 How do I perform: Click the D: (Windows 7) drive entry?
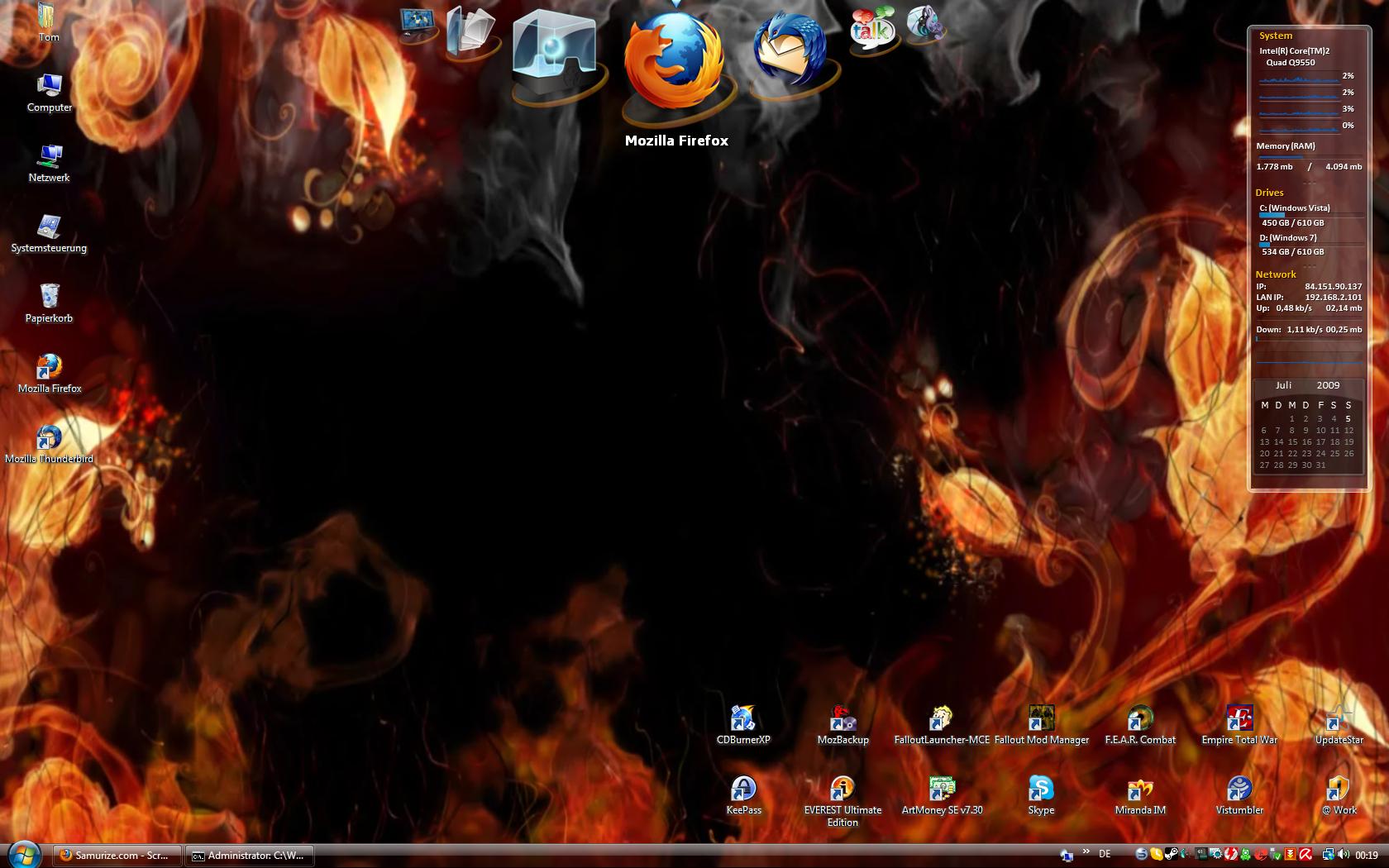[x=1288, y=237]
